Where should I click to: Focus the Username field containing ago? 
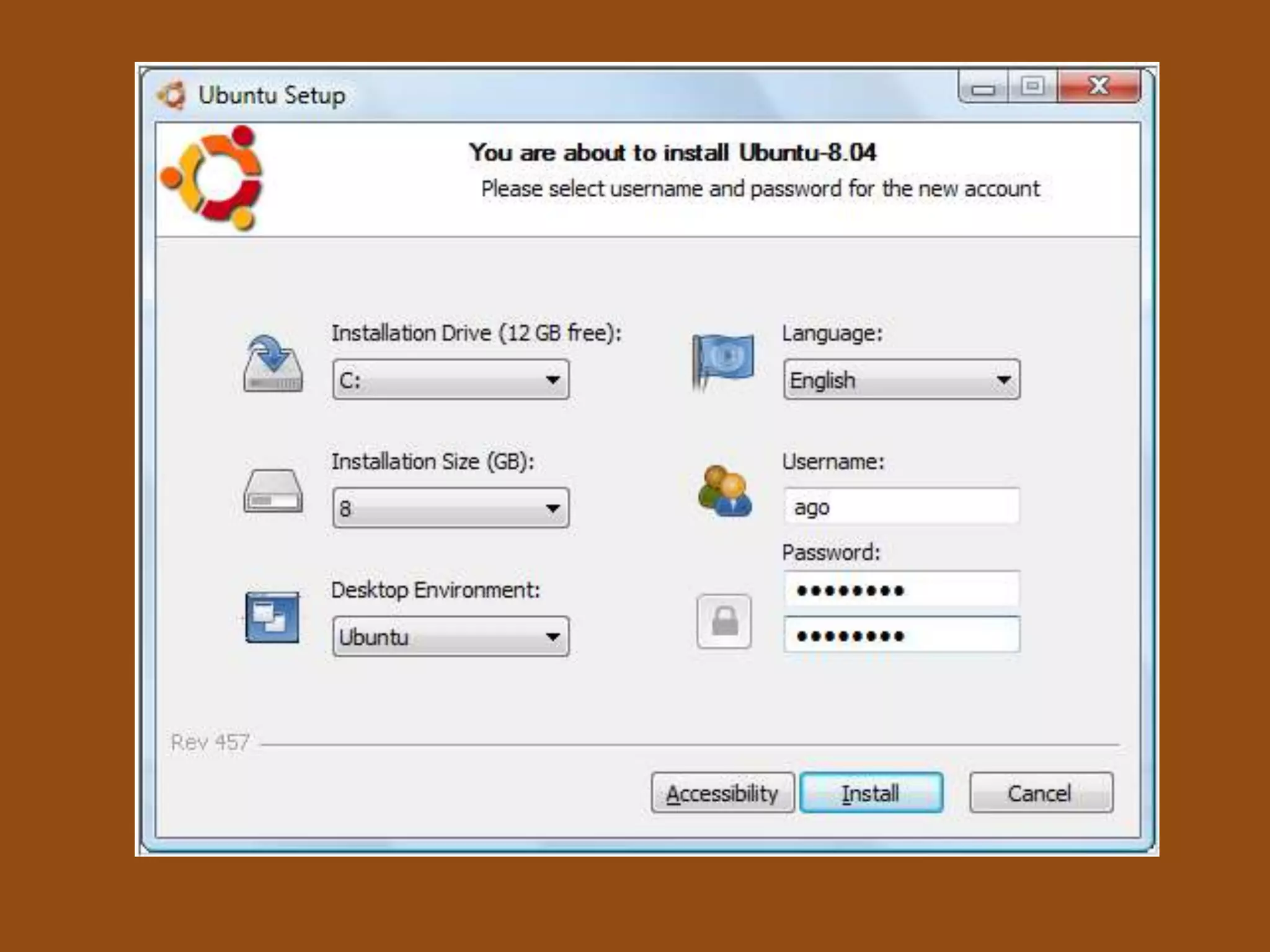coord(901,506)
